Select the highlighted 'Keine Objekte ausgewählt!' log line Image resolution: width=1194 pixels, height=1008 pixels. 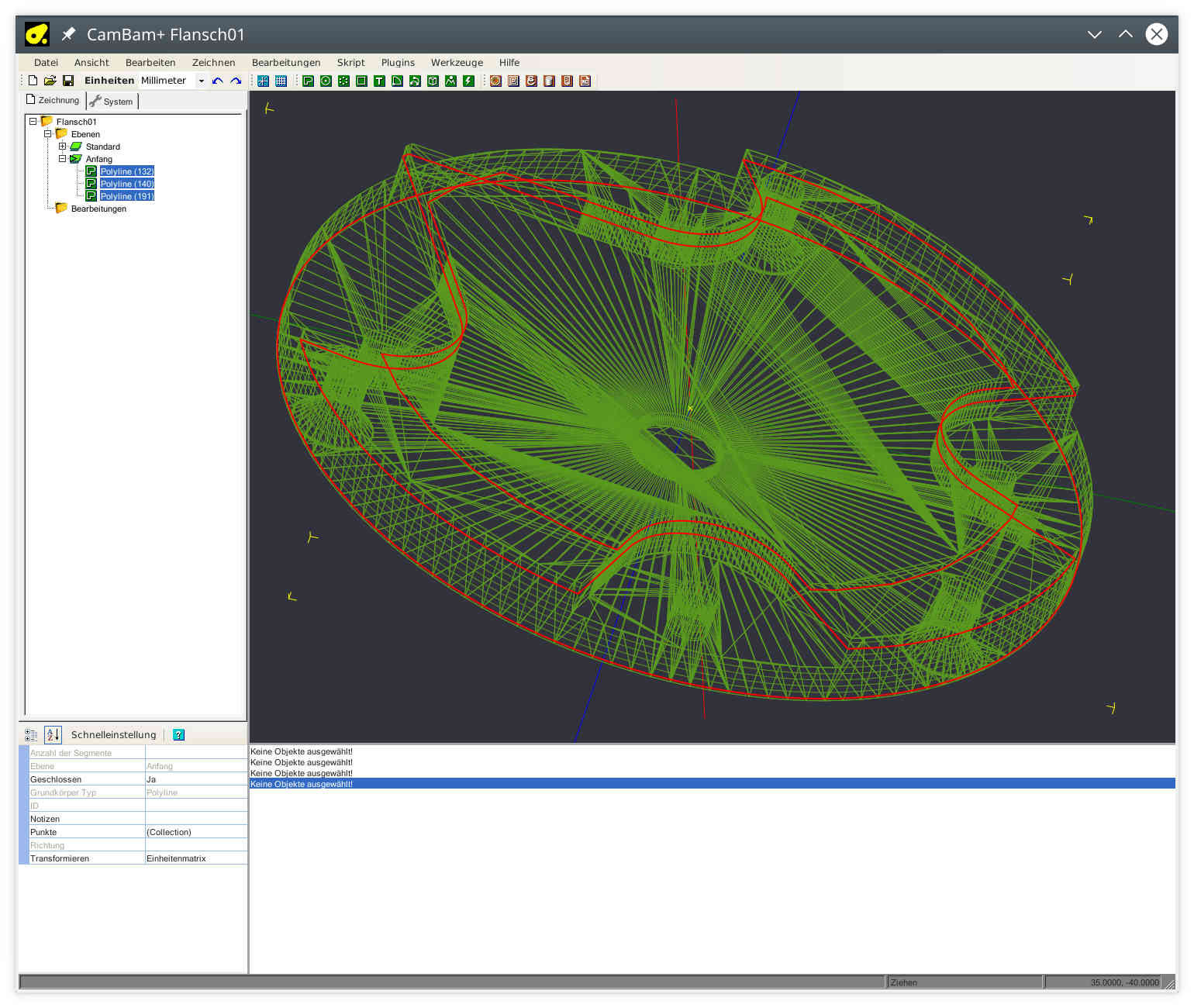point(712,784)
